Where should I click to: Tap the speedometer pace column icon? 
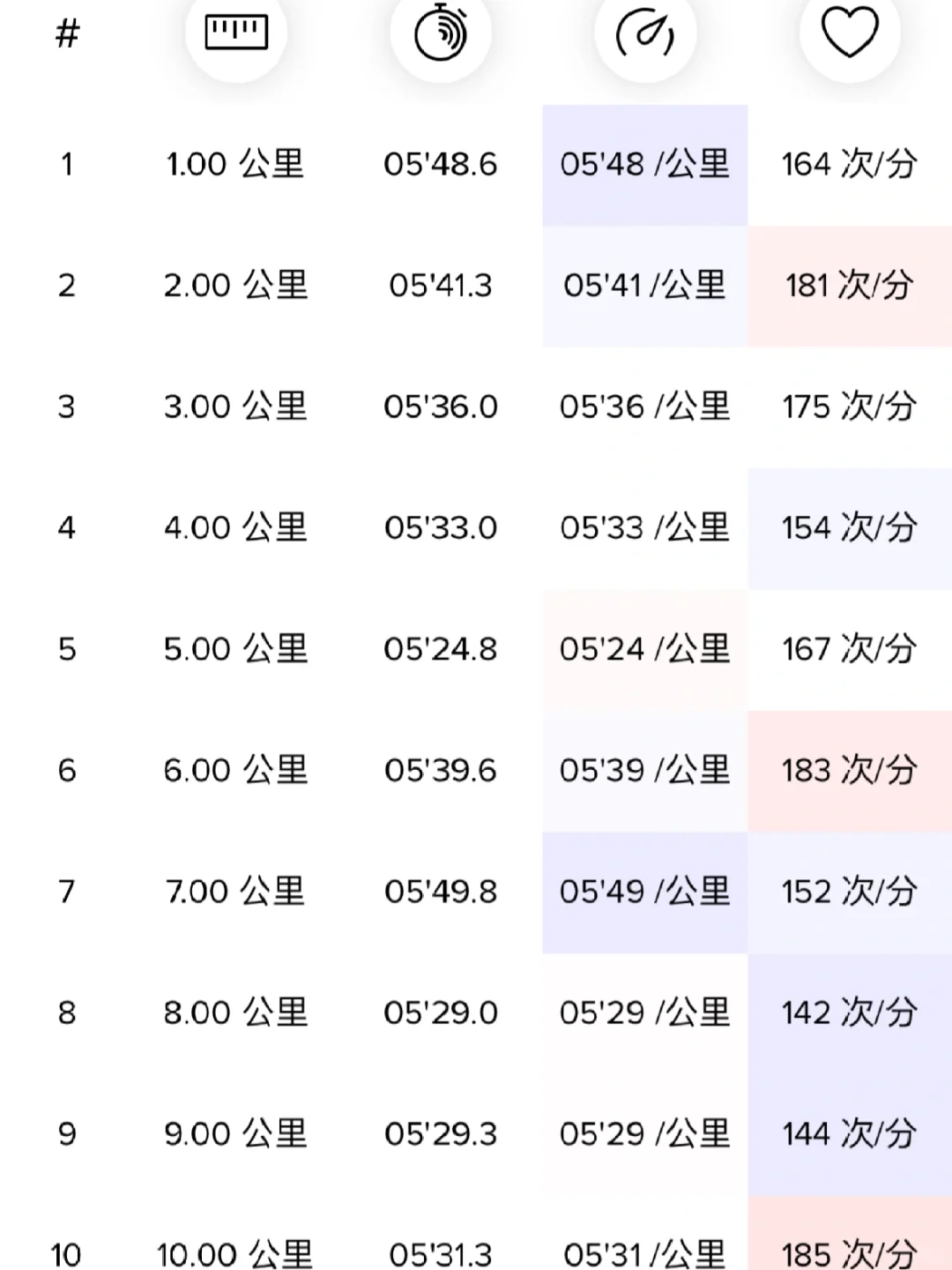tap(645, 33)
